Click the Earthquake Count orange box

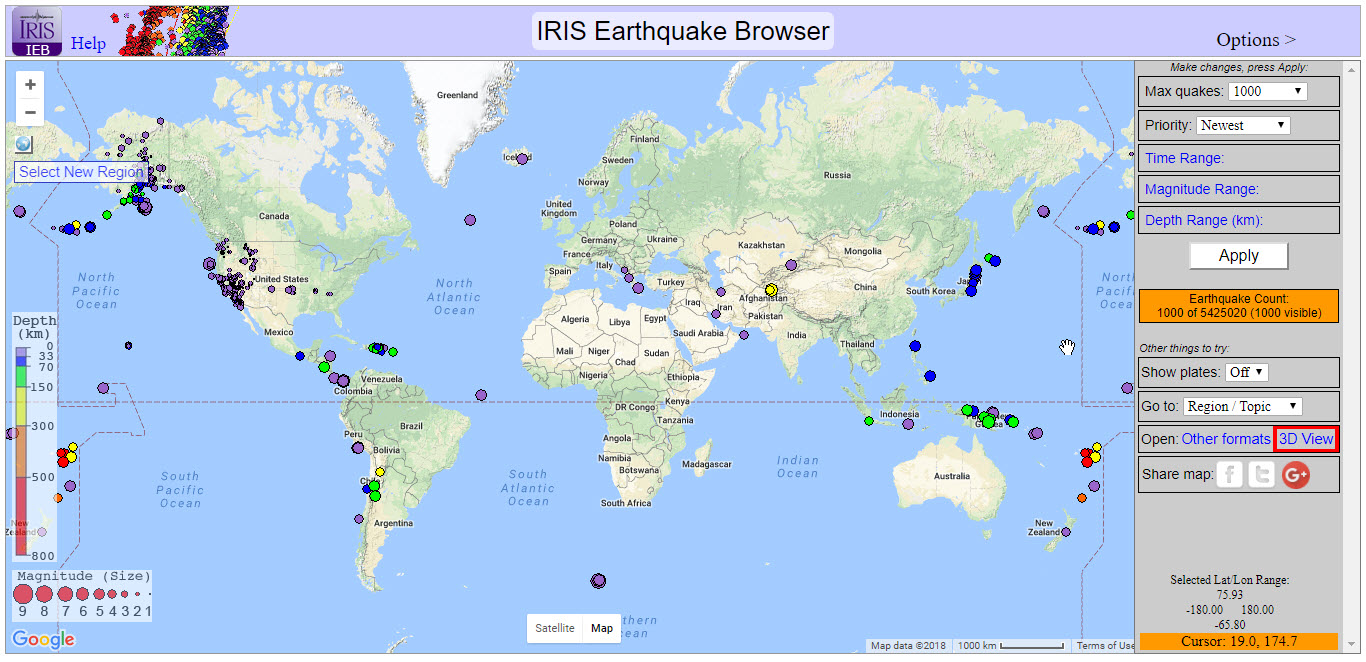point(1238,306)
